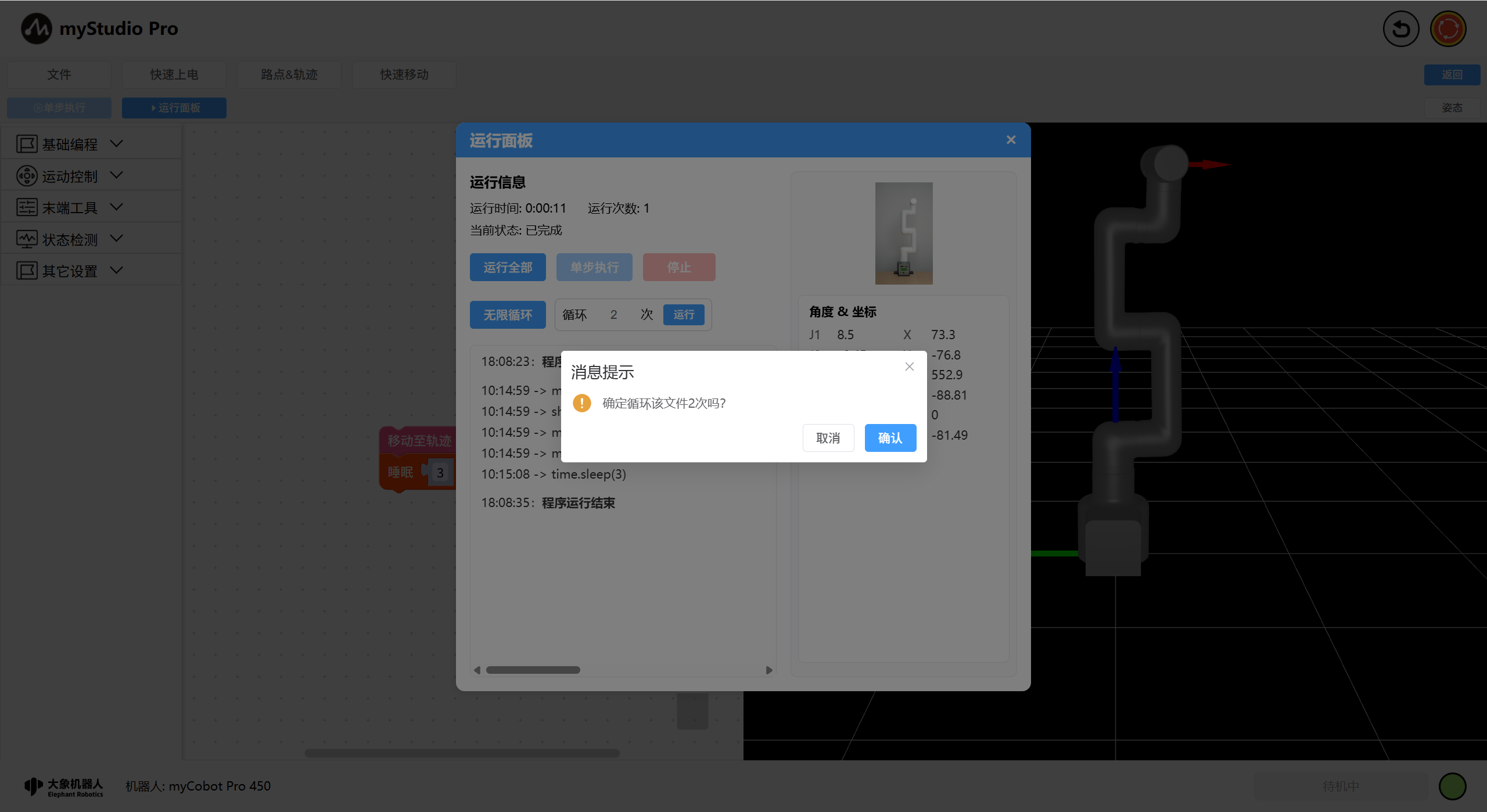The image size is (1487, 812).
Task: Expand the 基础编程 chevron
Action: click(116, 143)
